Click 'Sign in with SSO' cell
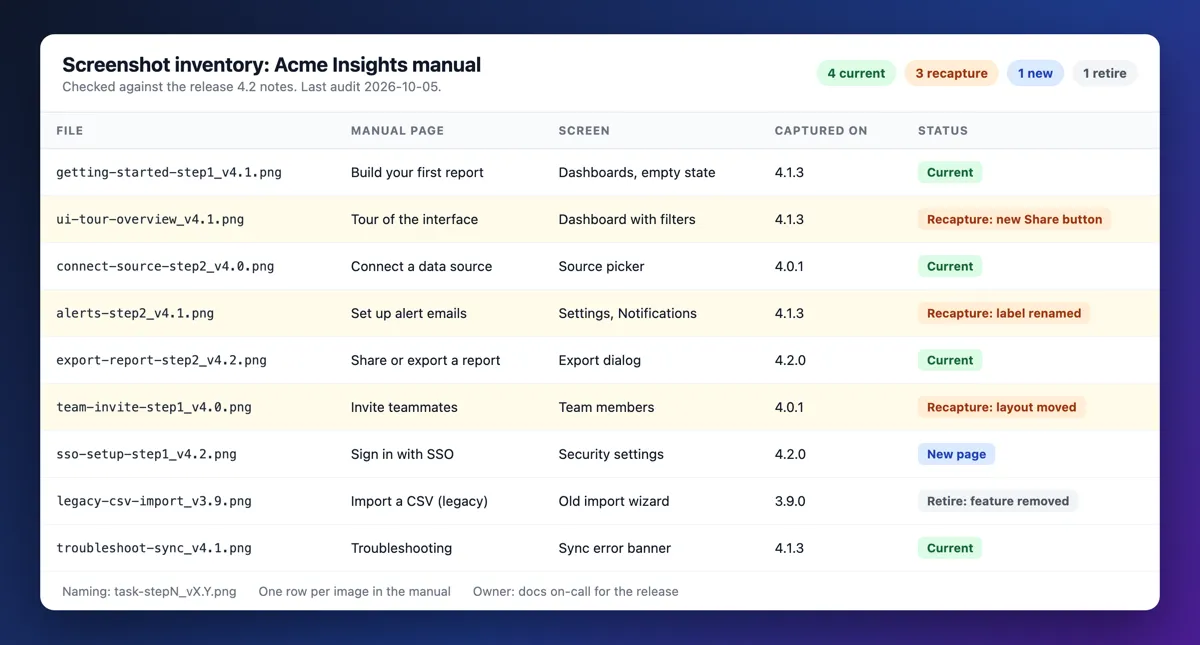This screenshot has height=645, width=1200. pyautogui.click(x=402, y=454)
